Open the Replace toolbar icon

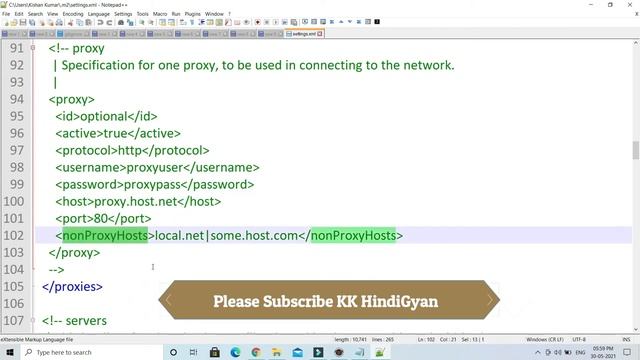point(130,22)
